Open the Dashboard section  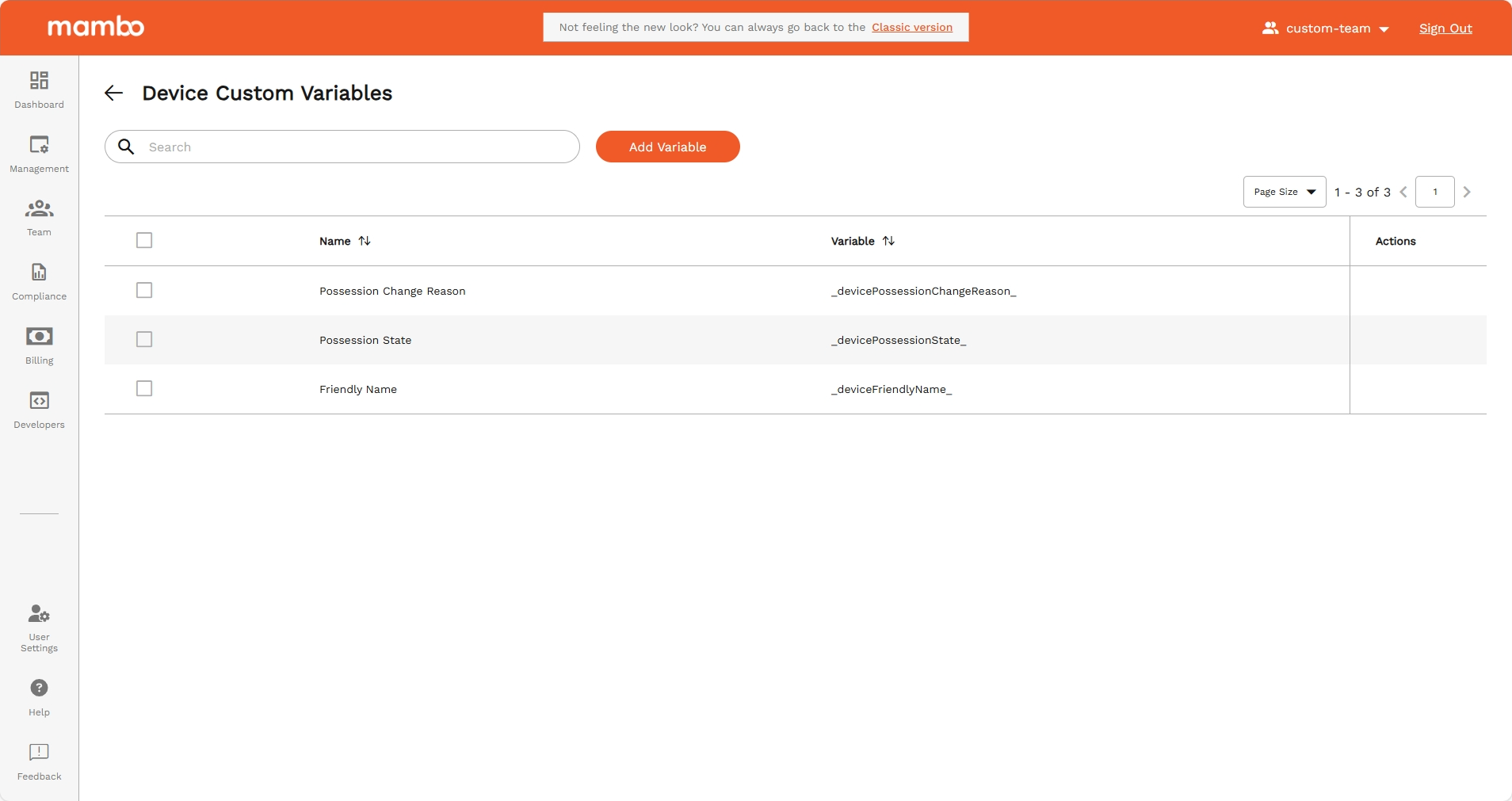click(38, 89)
